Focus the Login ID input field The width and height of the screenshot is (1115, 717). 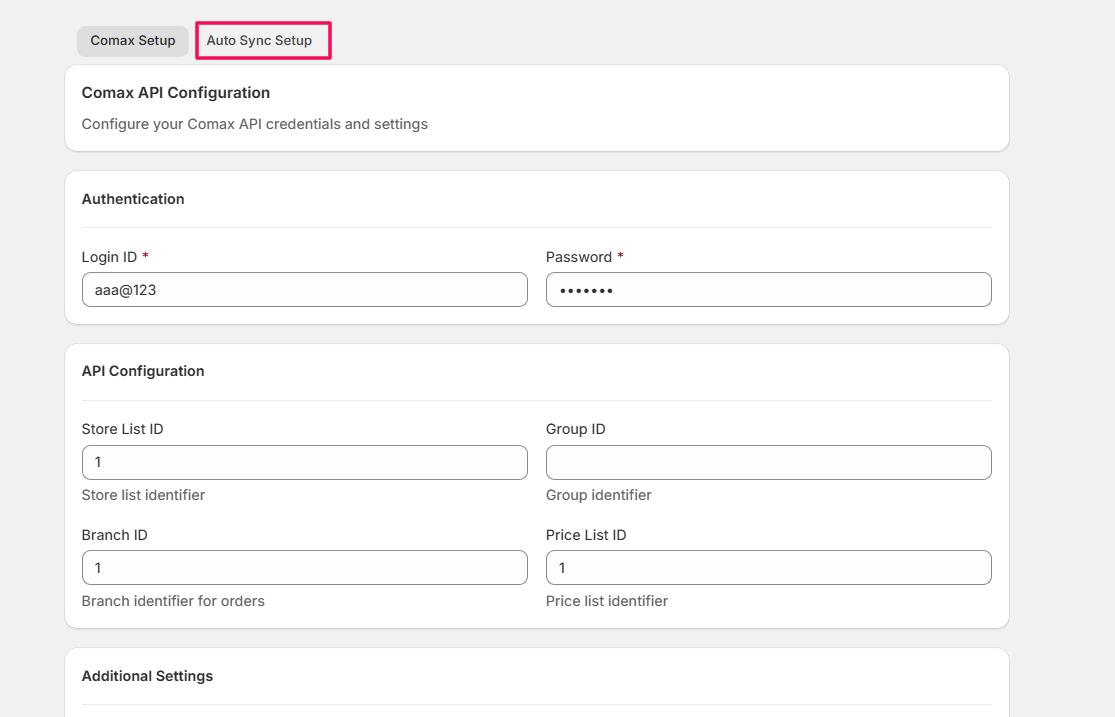click(x=304, y=290)
